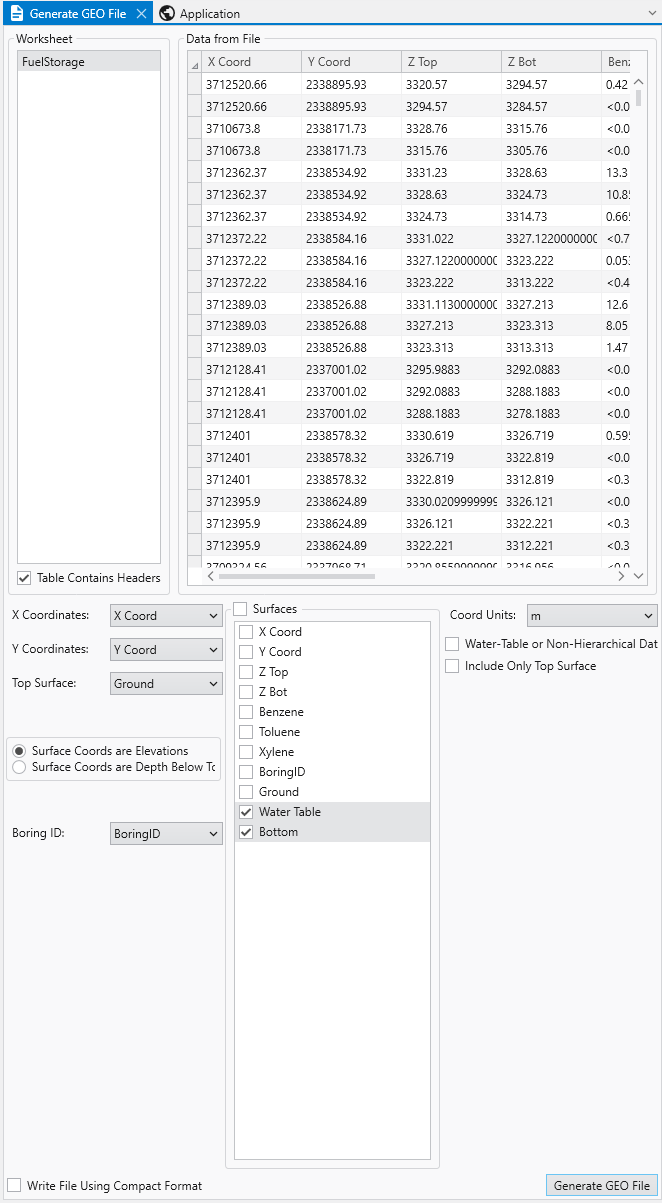Open the Coord Units dropdown

[591, 616]
